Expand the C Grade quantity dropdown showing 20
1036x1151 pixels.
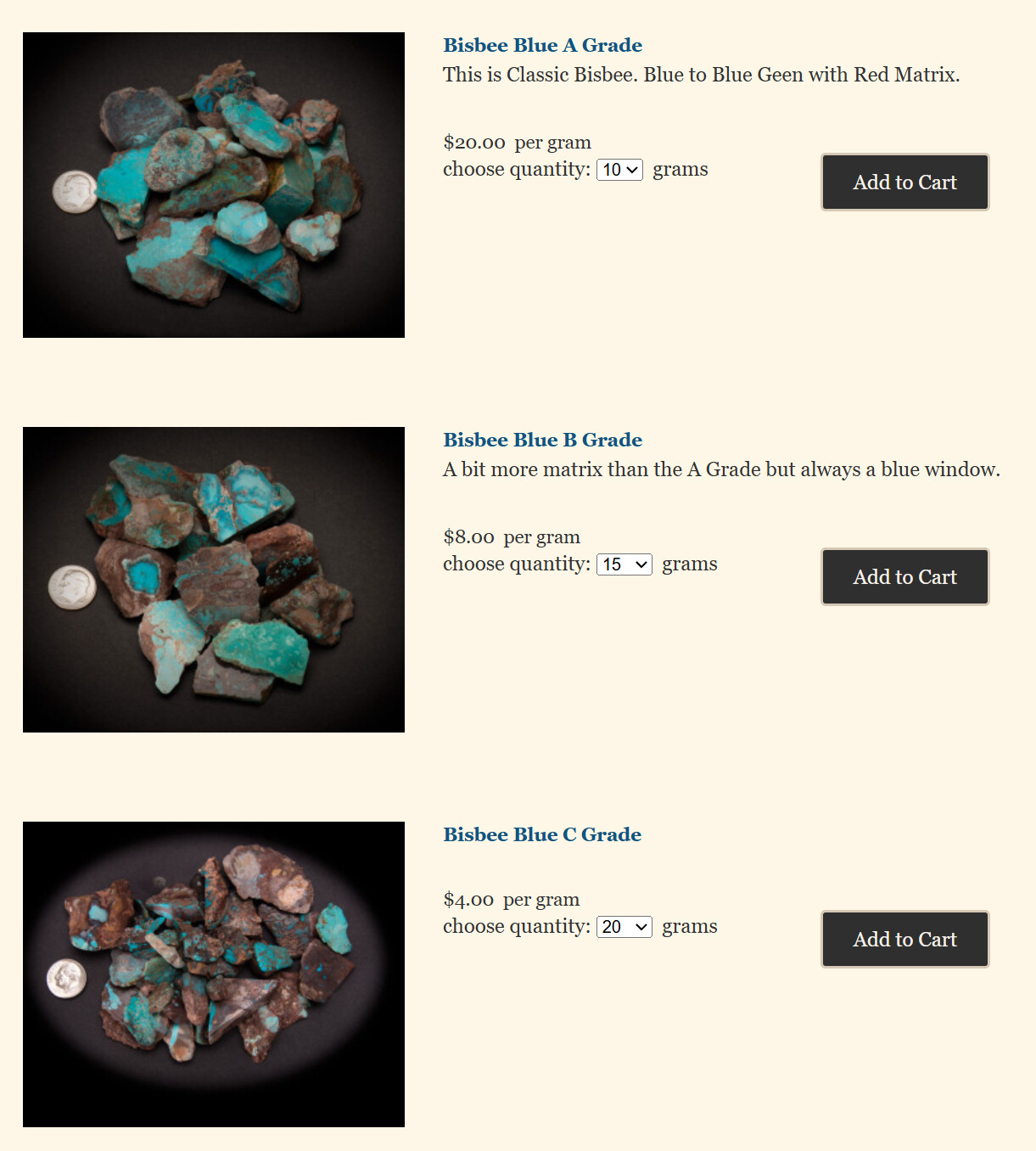pos(624,927)
